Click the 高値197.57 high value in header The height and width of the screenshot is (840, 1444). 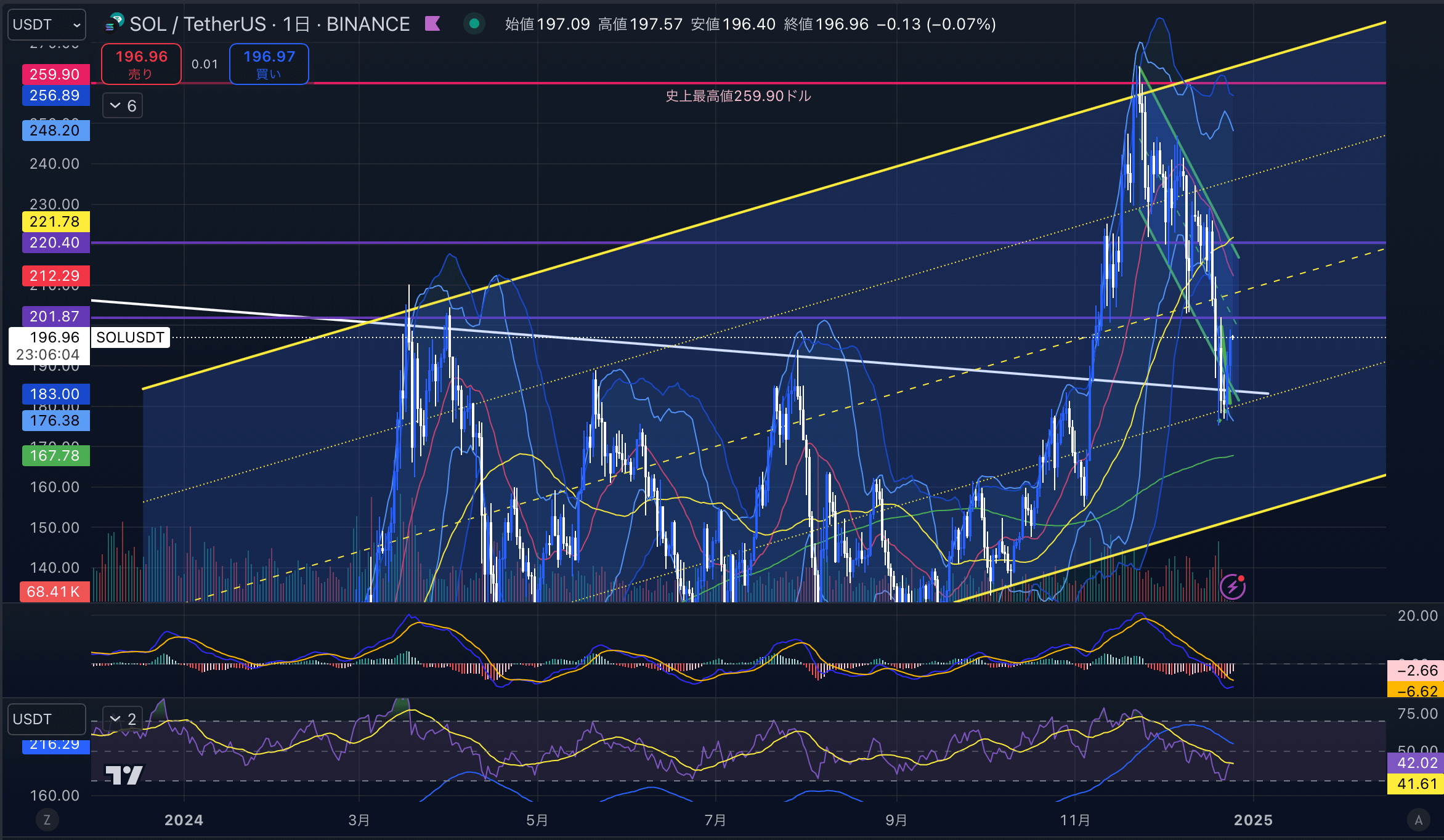point(641,24)
